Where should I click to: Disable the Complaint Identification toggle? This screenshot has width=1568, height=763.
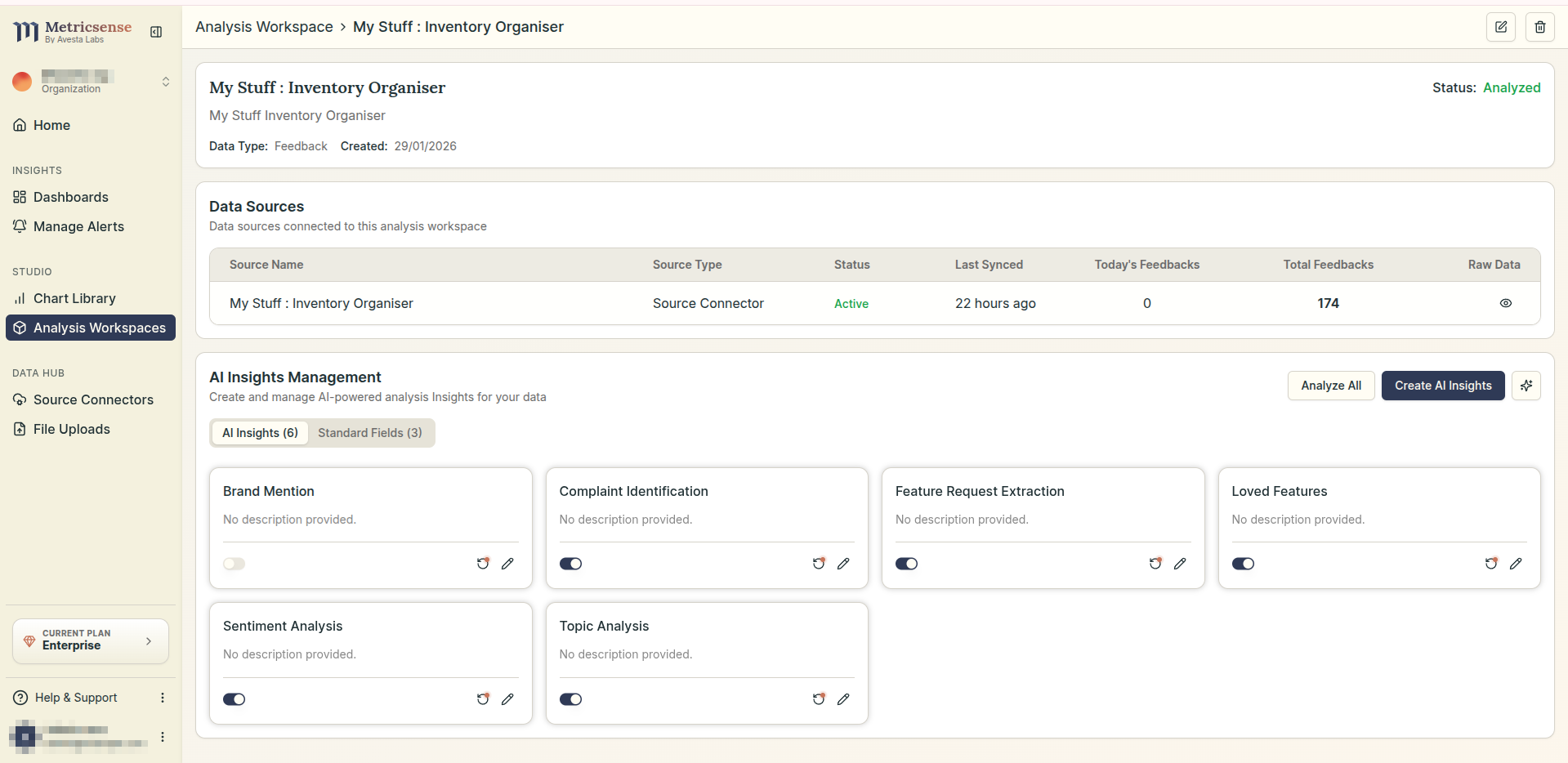(570, 563)
